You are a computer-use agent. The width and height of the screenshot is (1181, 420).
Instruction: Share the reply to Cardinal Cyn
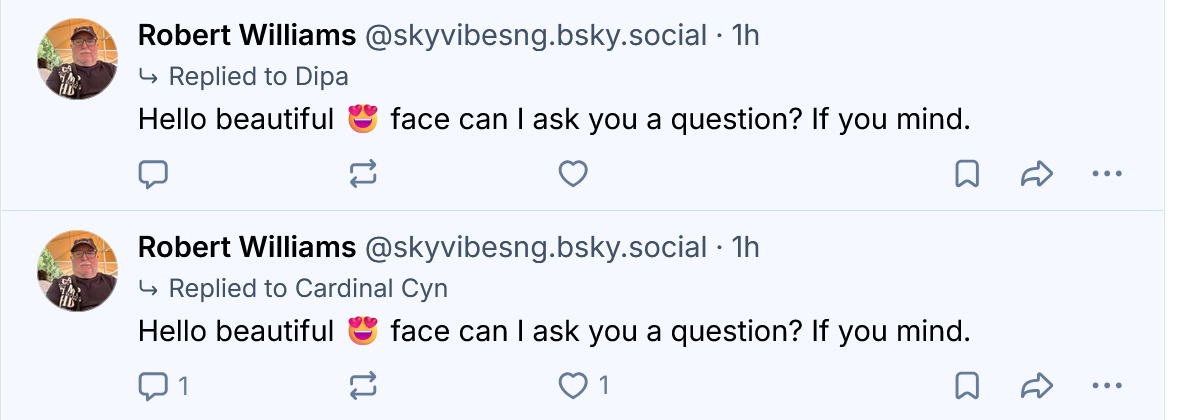tap(1037, 385)
